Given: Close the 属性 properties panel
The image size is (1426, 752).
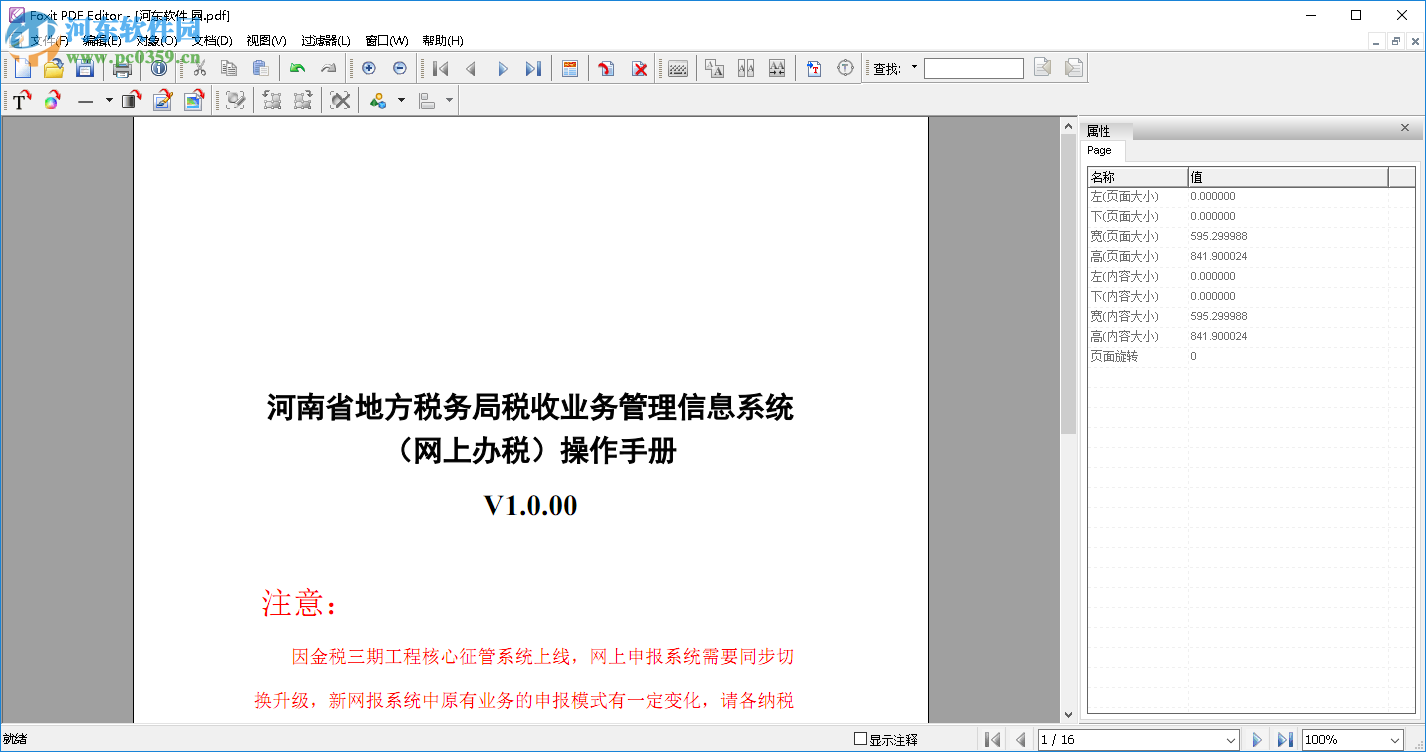Looking at the screenshot, I should tap(1405, 128).
